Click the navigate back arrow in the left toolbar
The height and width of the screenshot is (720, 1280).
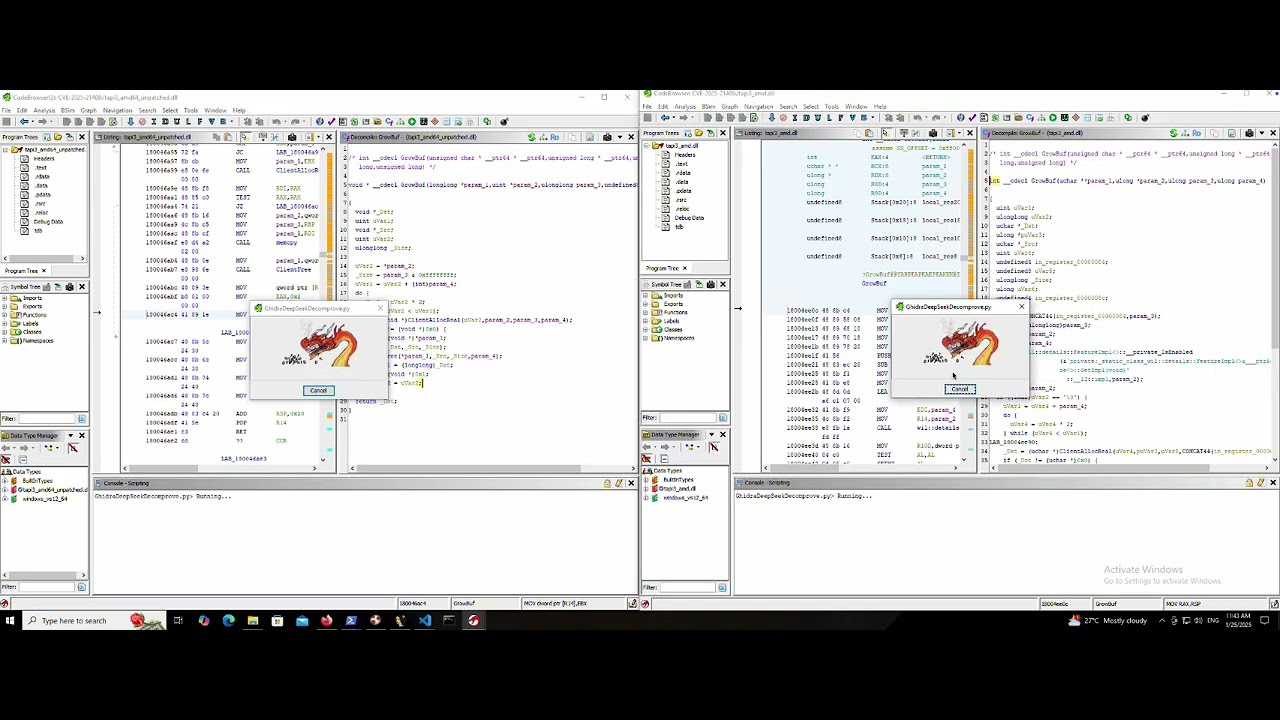[x=25, y=121]
